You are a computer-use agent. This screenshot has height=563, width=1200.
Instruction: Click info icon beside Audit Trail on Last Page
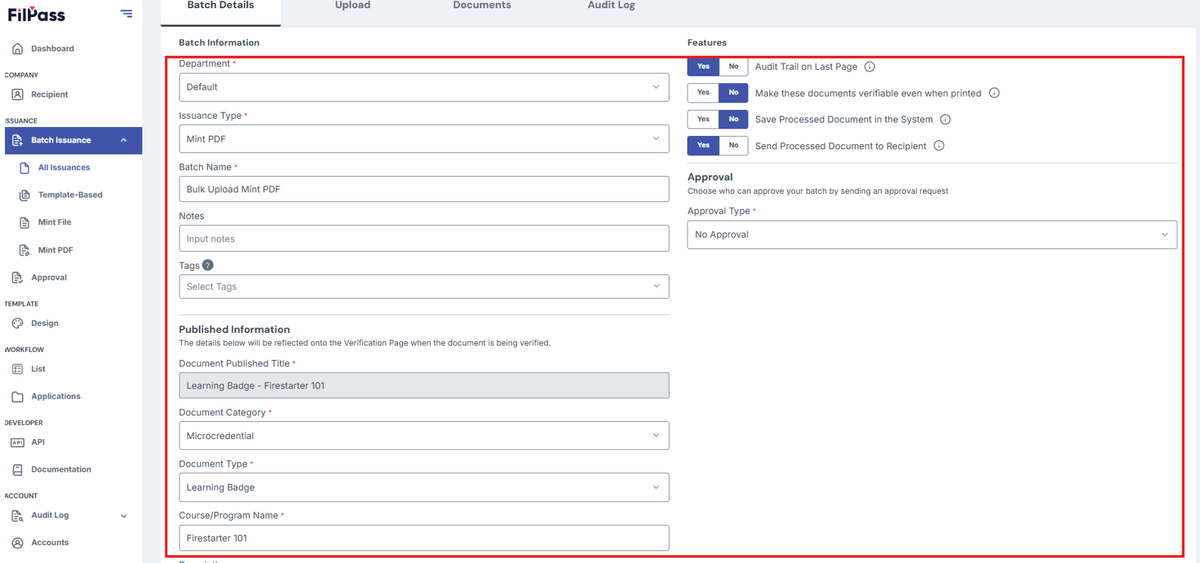870,67
